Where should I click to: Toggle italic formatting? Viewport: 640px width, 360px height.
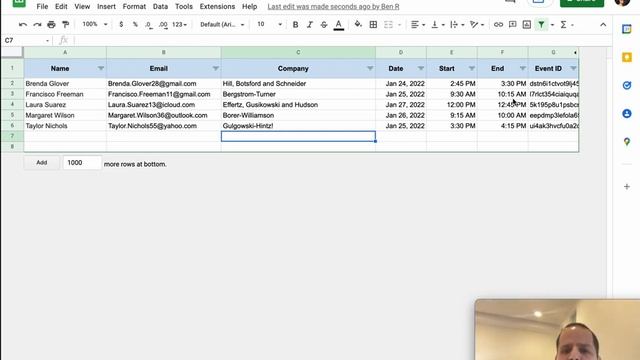(309, 24)
